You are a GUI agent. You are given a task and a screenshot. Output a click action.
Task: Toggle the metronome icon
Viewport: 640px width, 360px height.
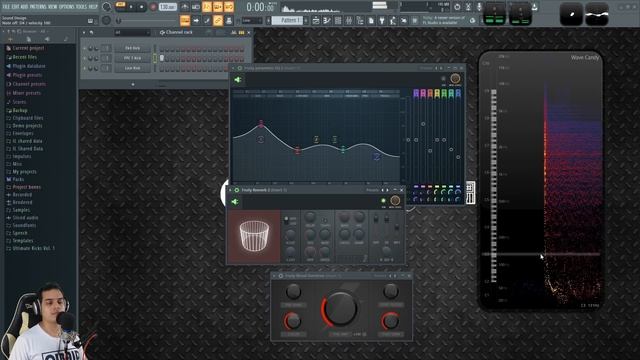pyautogui.click(x=185, y=7)
